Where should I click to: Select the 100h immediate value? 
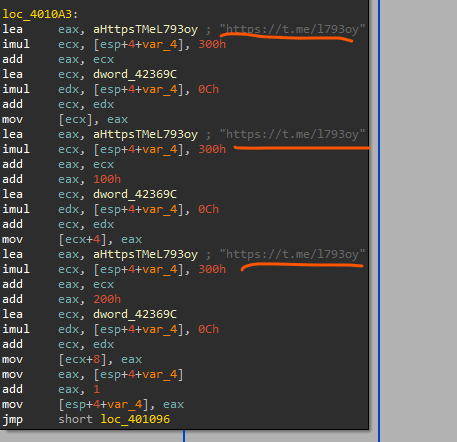[107, 179]
